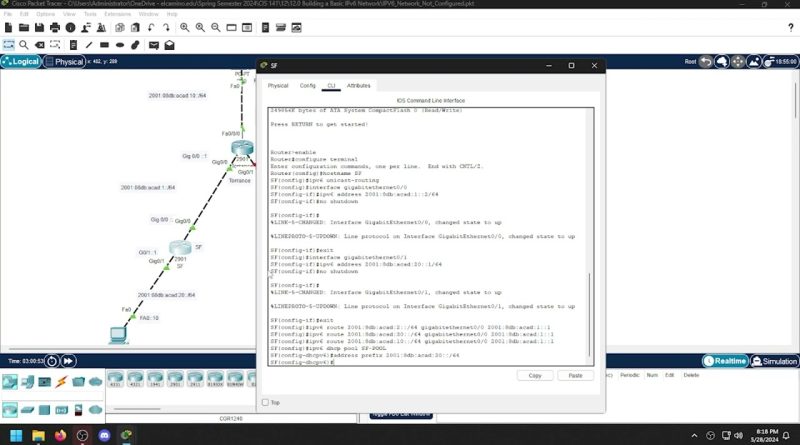Switch to Realtime mode

tap(725, 361)
